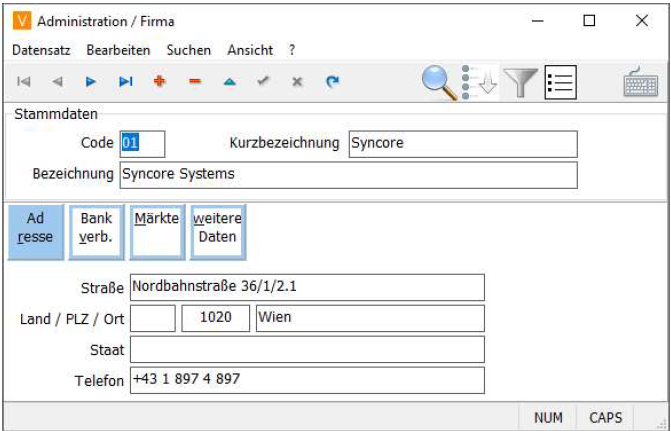This screenshot has height=431, width=671.
Task: Click the sort order icon
Action: point(478,82)
